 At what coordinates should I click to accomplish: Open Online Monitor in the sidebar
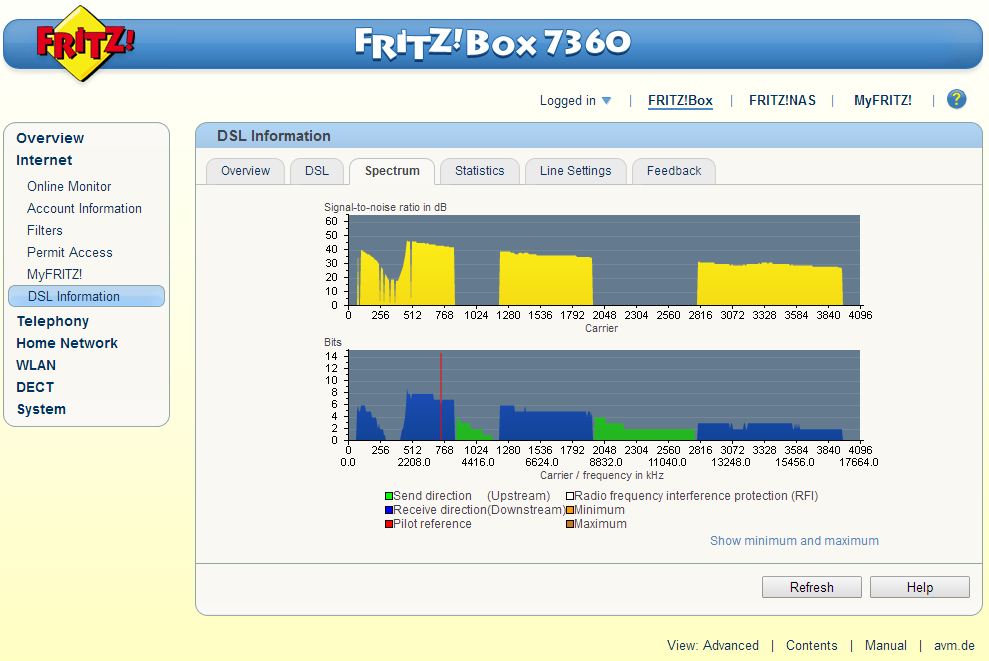point(69,186)
